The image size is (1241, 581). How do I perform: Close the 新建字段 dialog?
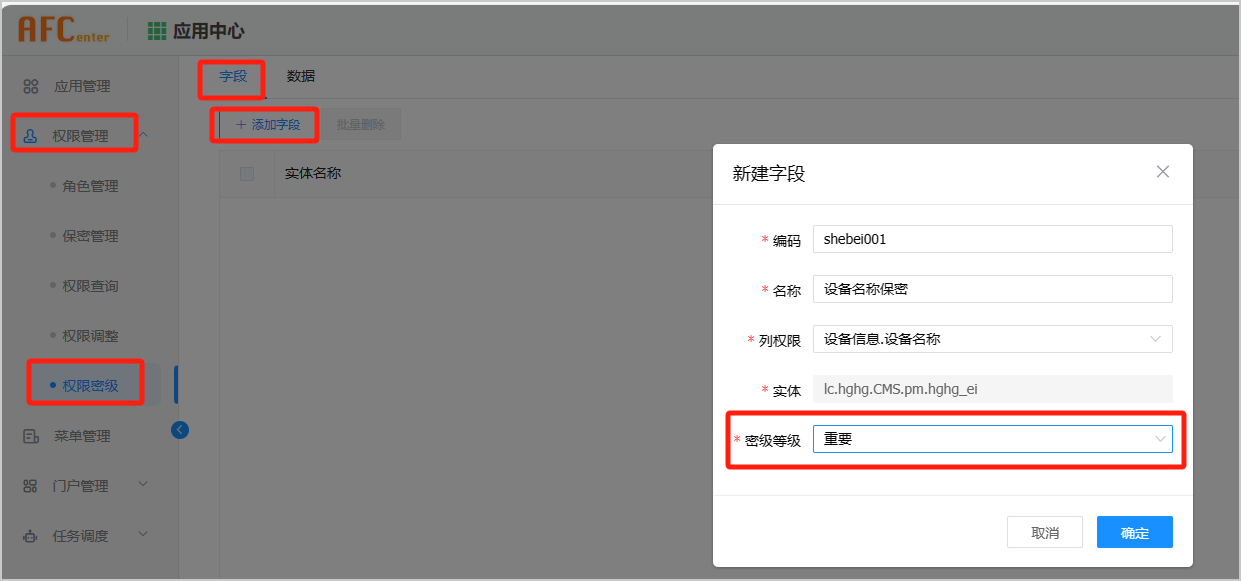click(x=1162, y=172)
